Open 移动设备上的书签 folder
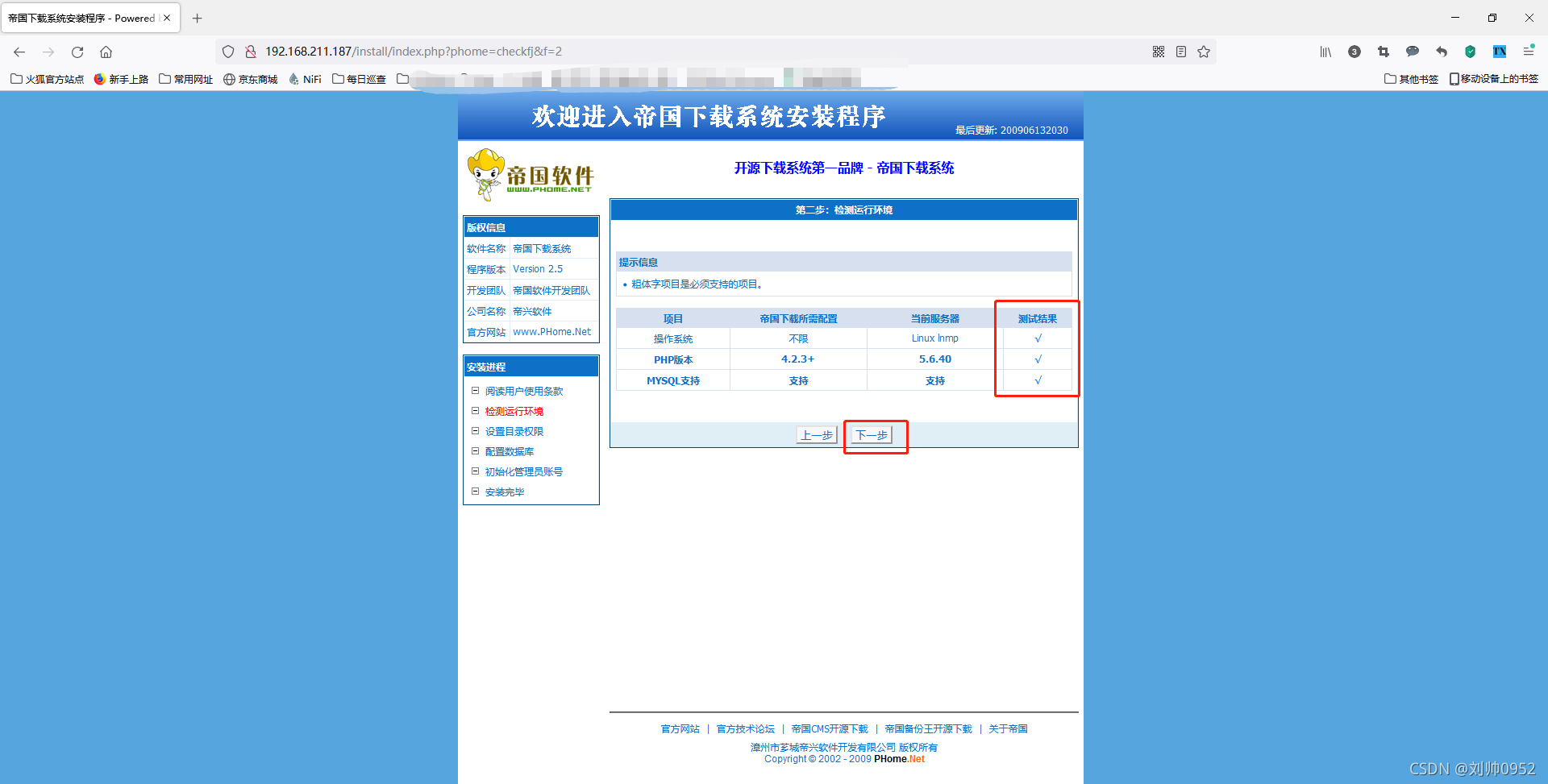The width and height of the screenshot is (1548, 784). click(1494, 79)
